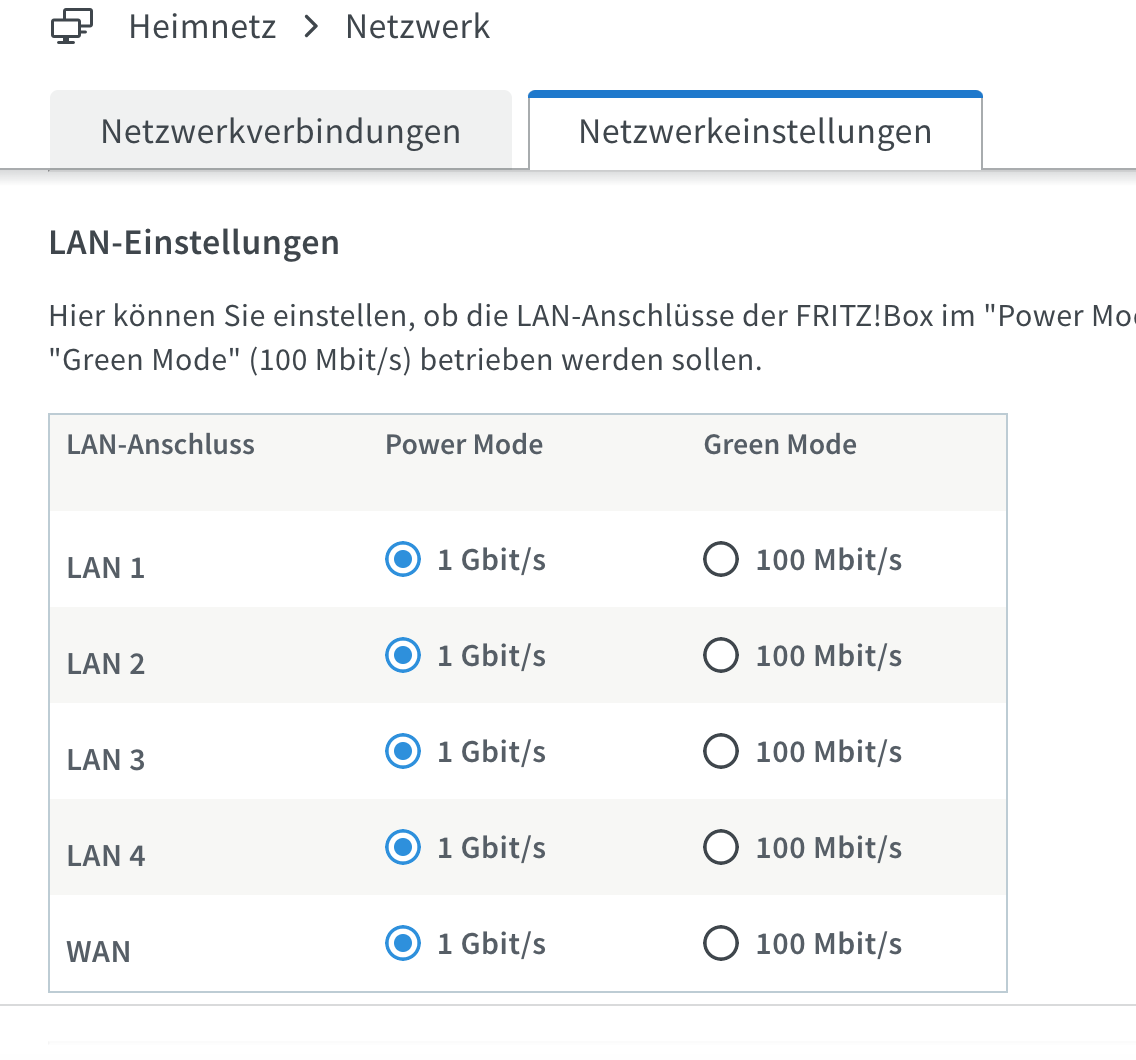Enable 100 Mbit/s on LAN 3
Viewport: 1136px width, 1060px height.
click(x=721, y=752)
